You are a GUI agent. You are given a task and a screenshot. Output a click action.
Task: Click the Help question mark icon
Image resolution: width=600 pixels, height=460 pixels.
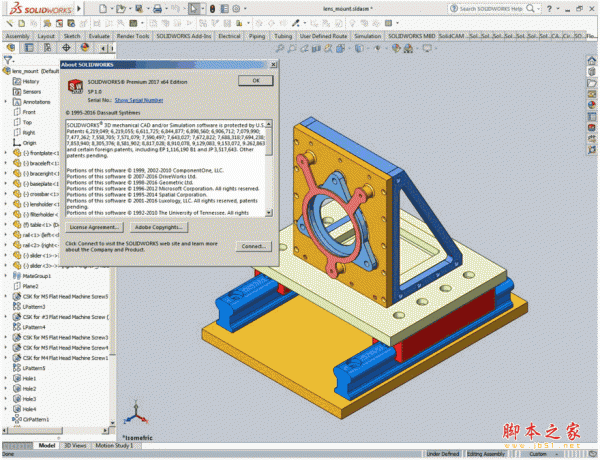click(549, 8)
